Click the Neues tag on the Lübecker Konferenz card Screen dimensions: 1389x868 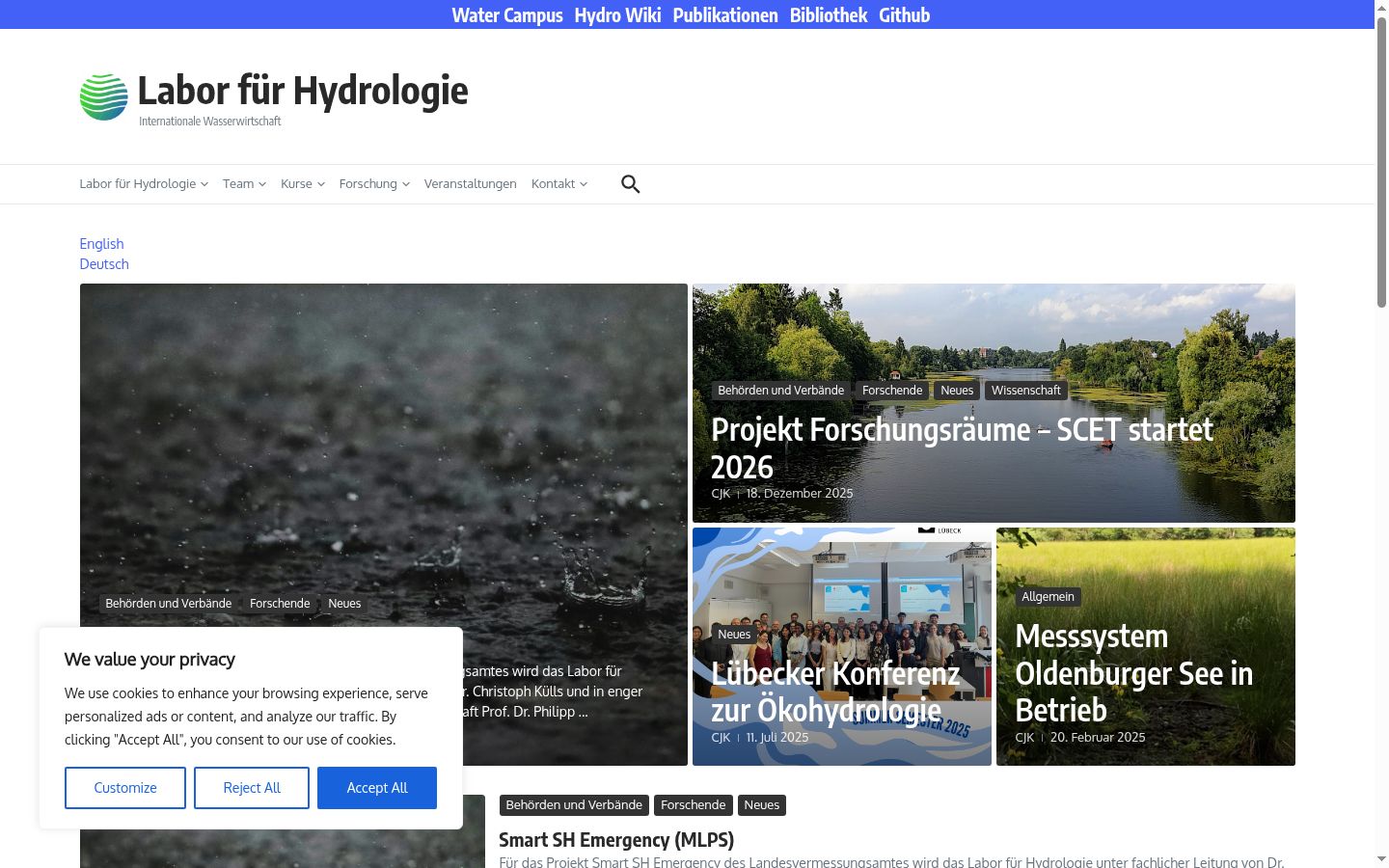[734, 635]
